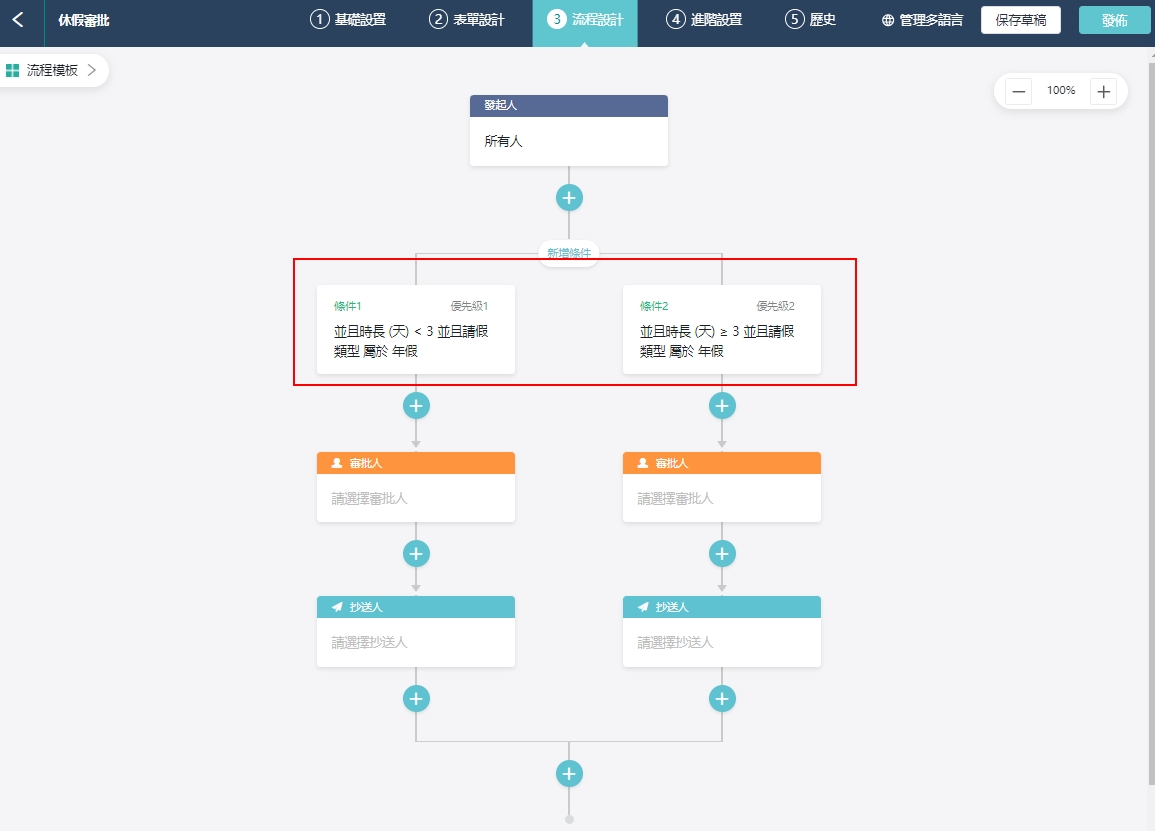Click the 保存草稿 button
The height and width of the screenshot is (831, 1155).
[x=1020, y=20]
